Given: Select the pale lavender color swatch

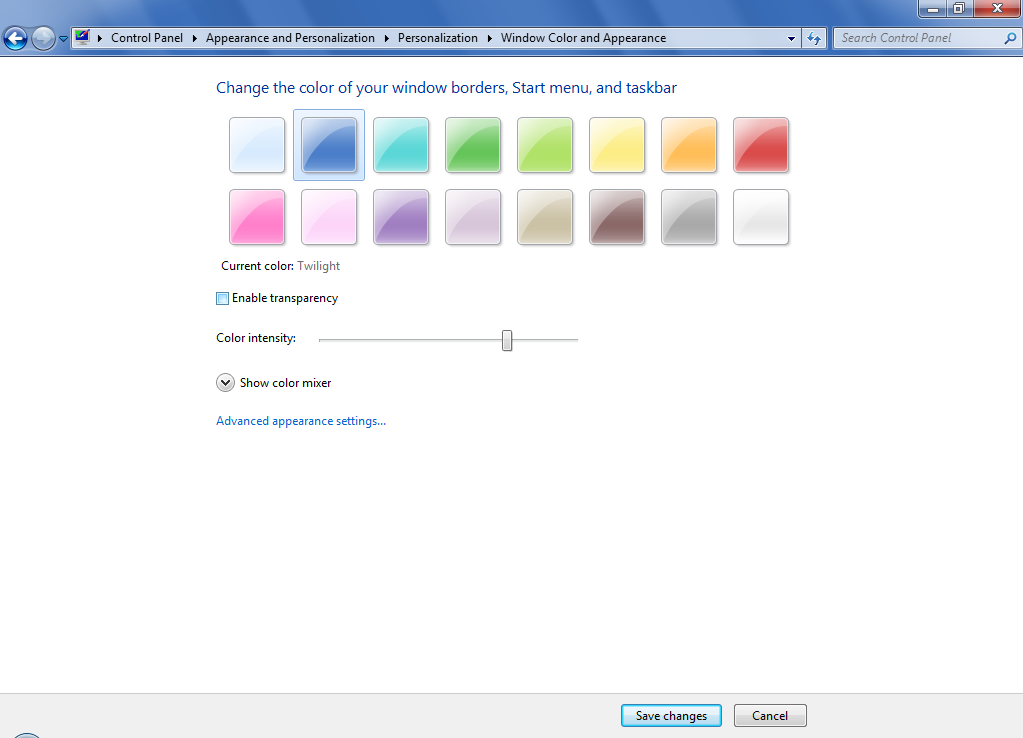Looking at the screenshot, I should coord(473,217).
